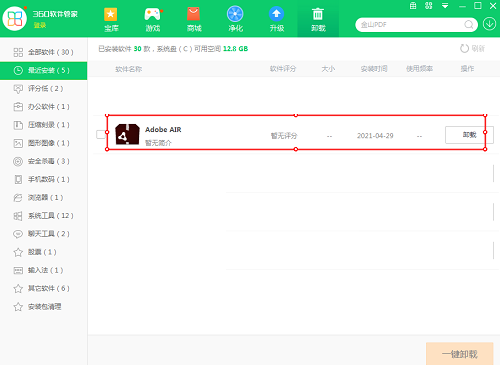Click the 一键卸载 button
The height and width of the screenshot is (365, 500).
(459, 354)
